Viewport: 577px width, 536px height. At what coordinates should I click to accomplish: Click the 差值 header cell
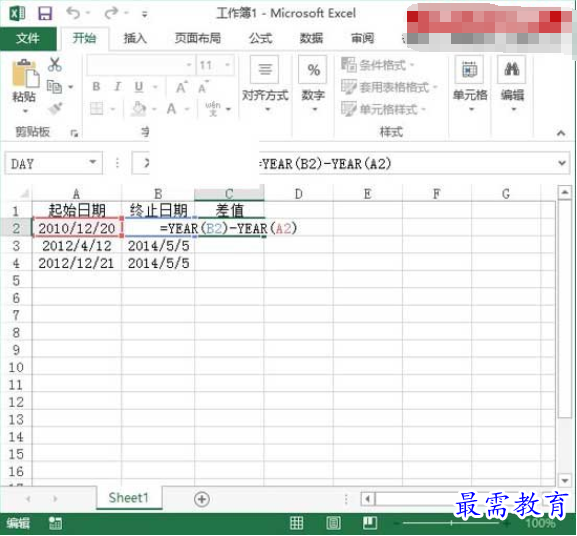pos(229,211)
